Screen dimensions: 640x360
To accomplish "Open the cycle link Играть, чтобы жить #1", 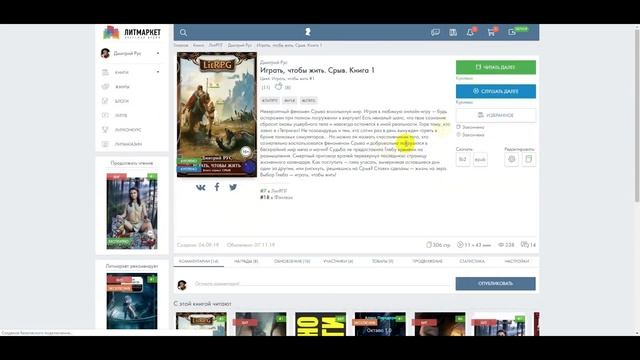I will [x=287, y=78].
